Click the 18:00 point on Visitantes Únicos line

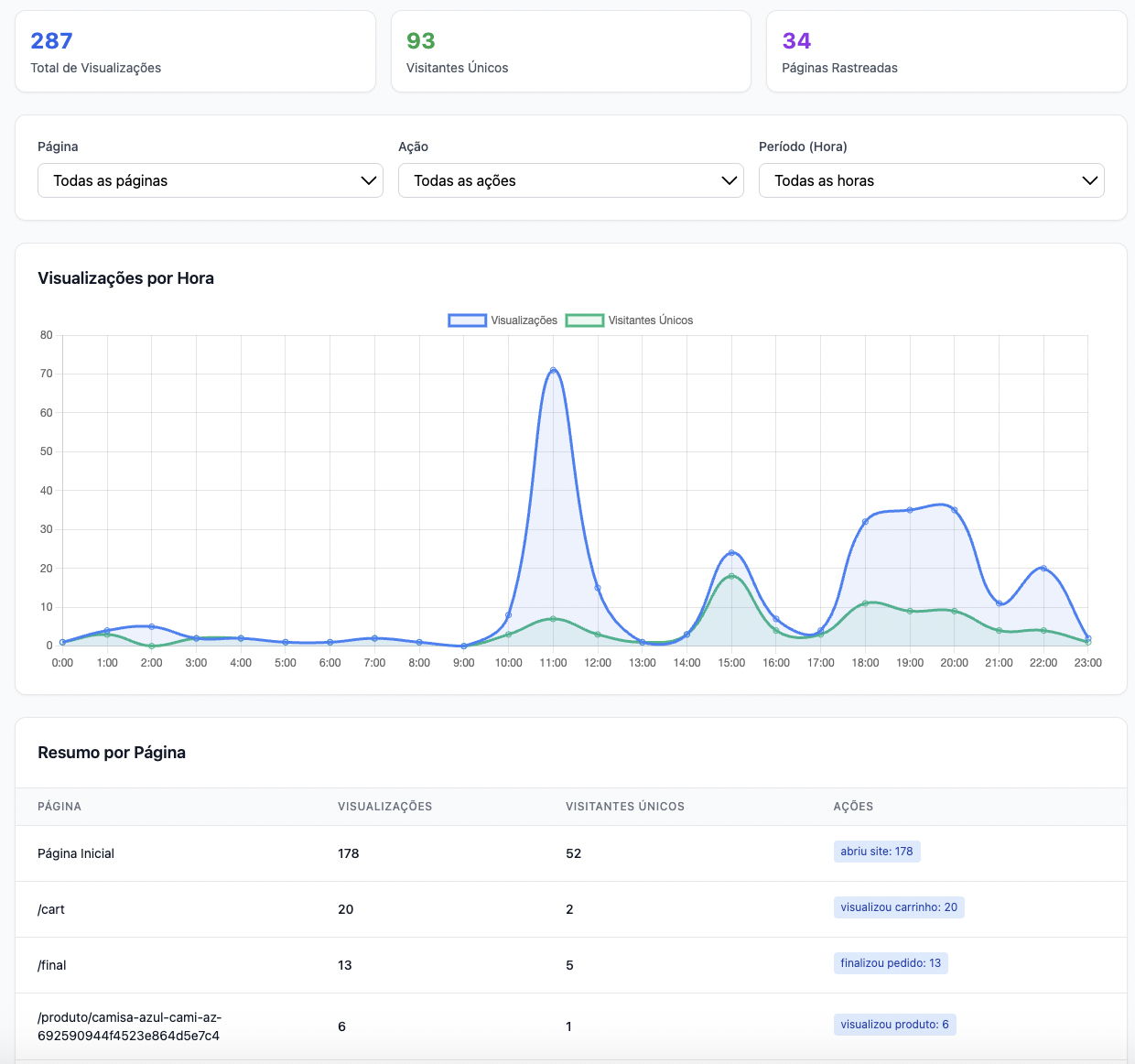point(865,603)
